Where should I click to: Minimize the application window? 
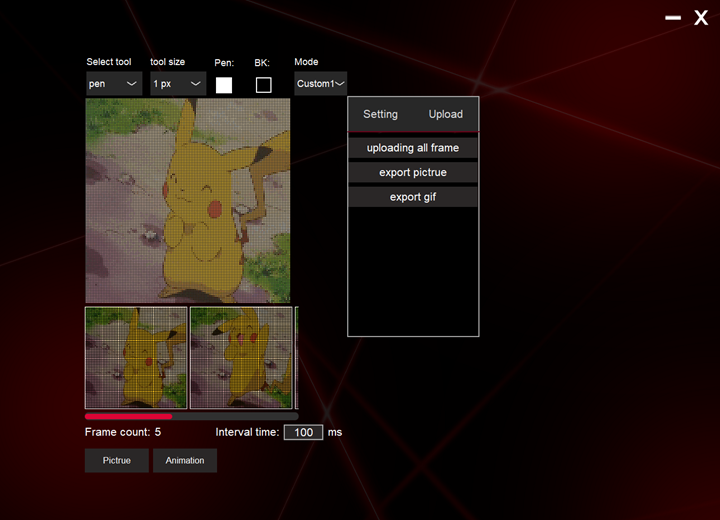coord(673,18)
